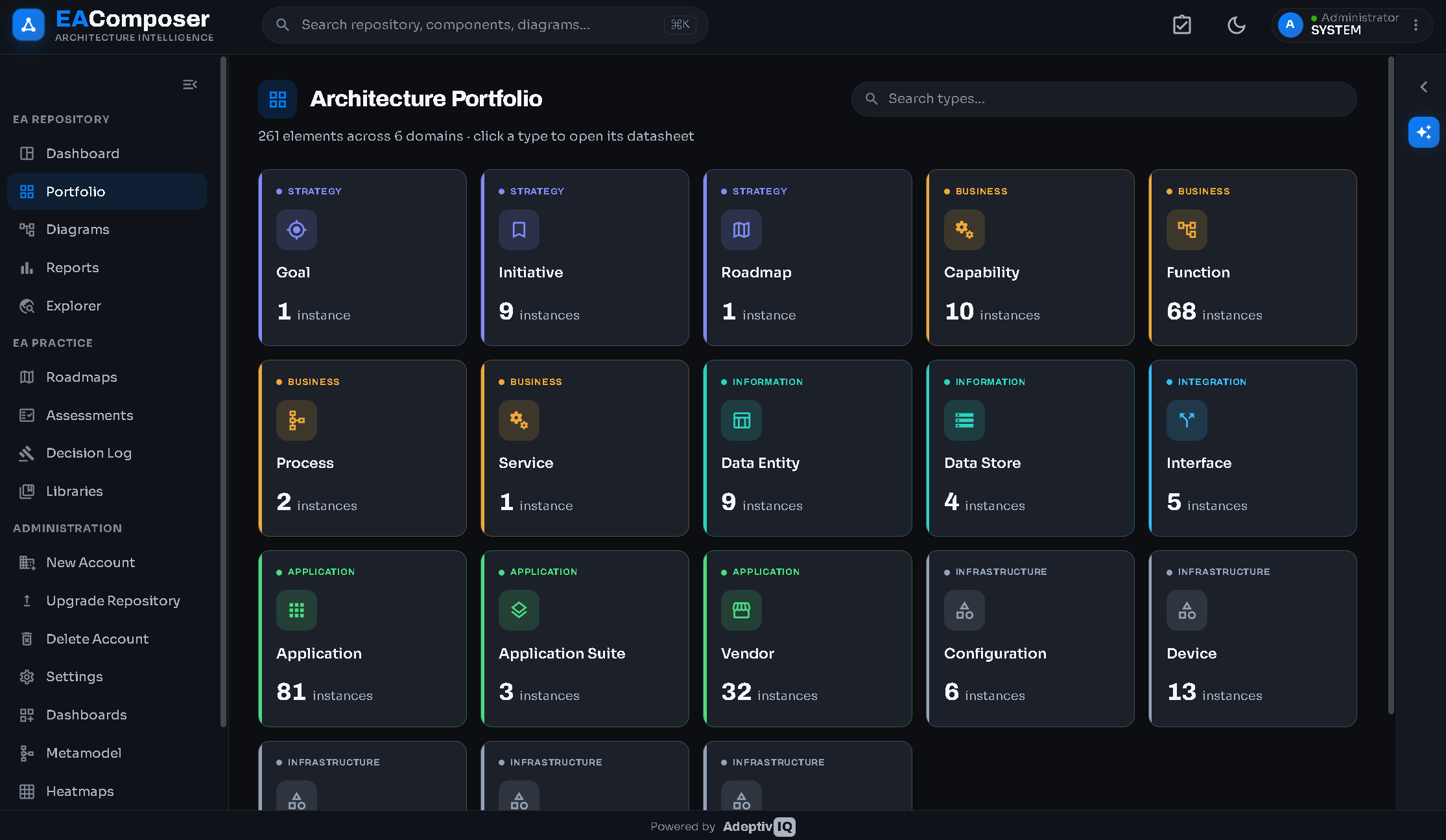Click the ⌘K shortcut badge in search
Screen dimensions: 1446x840
pyautogui.click(x=680, y=25)
